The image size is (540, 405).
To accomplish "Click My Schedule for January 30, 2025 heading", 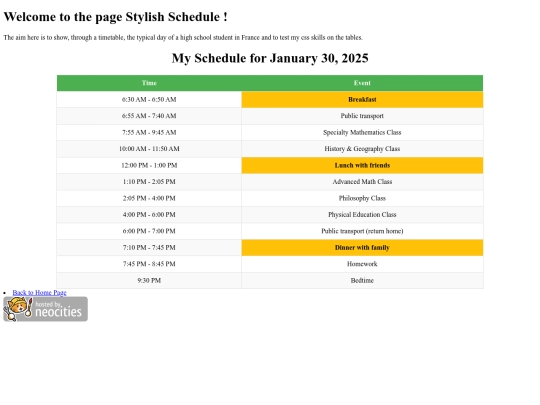I will 270,58.
